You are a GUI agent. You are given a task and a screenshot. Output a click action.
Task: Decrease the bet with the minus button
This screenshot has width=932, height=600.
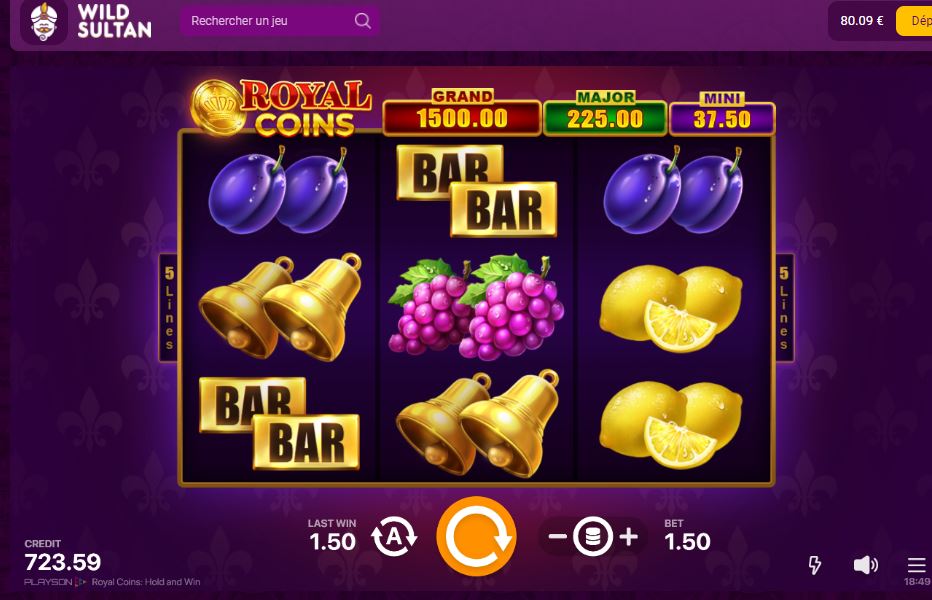pyautogui.click(x=557, y=536)
